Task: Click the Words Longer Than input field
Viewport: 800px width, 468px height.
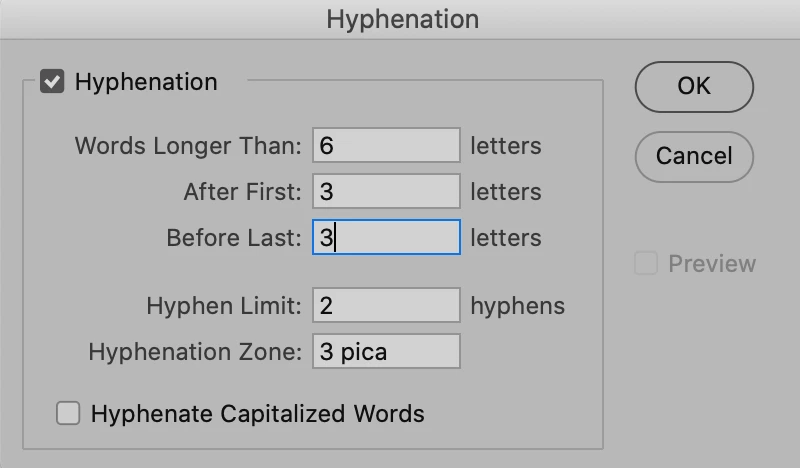Action: [386, 145]
